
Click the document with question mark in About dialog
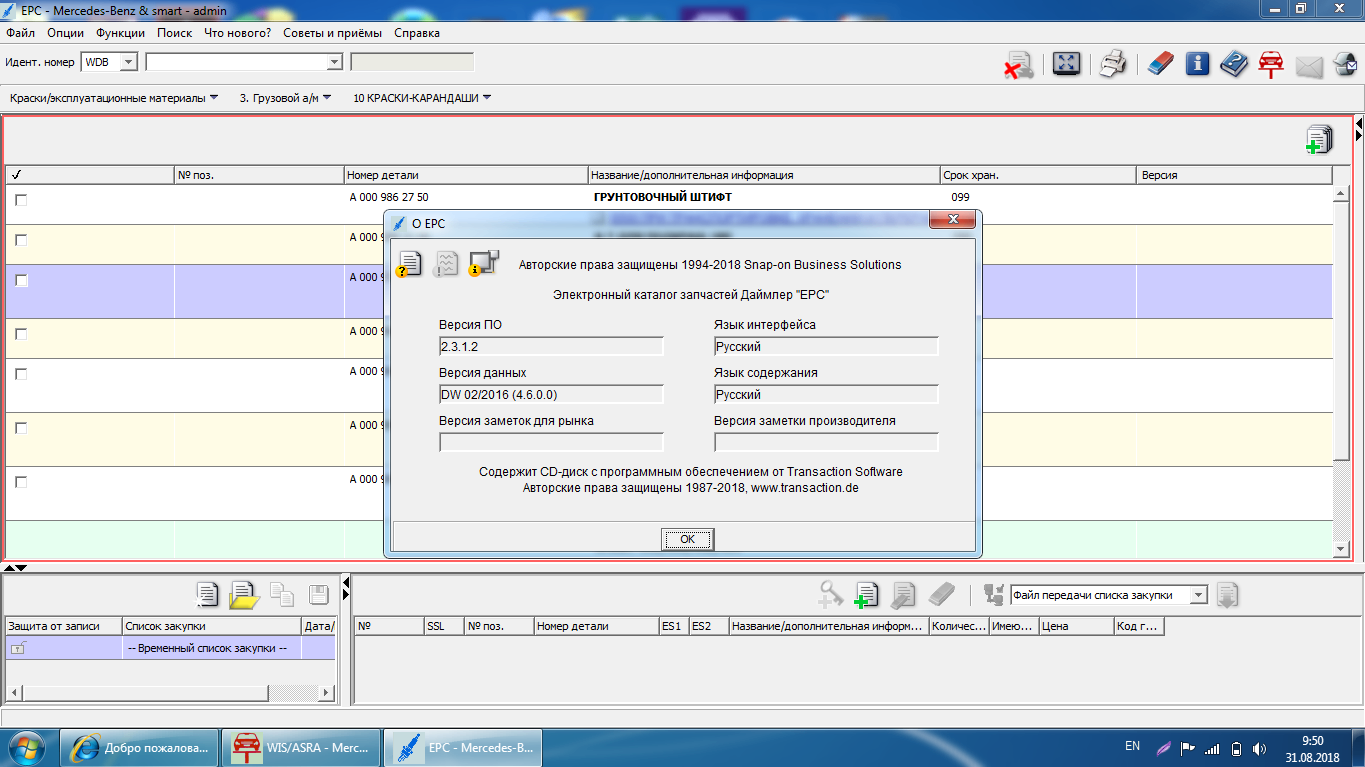(409, 264)
